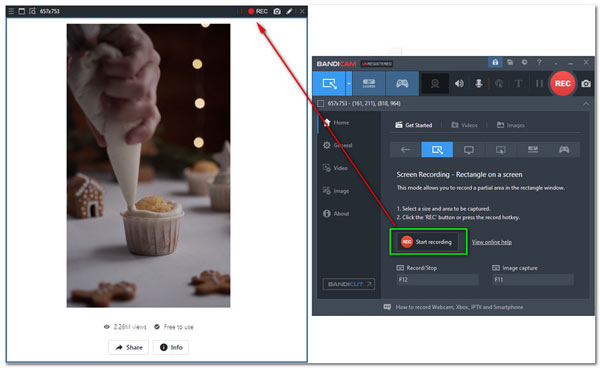
Task: Select the HDMI device recording mode in the top toolbar
Action: 369,83
